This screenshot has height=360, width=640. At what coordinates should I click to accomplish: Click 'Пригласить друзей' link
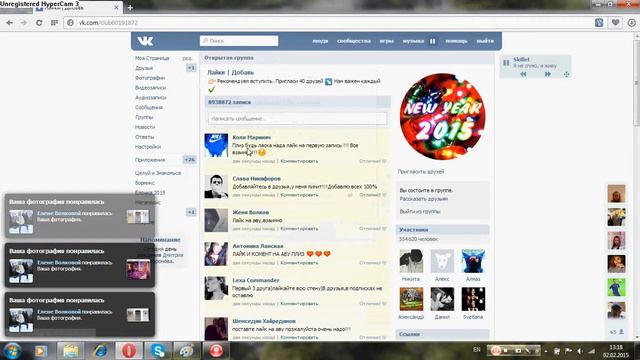click(421, 172)
